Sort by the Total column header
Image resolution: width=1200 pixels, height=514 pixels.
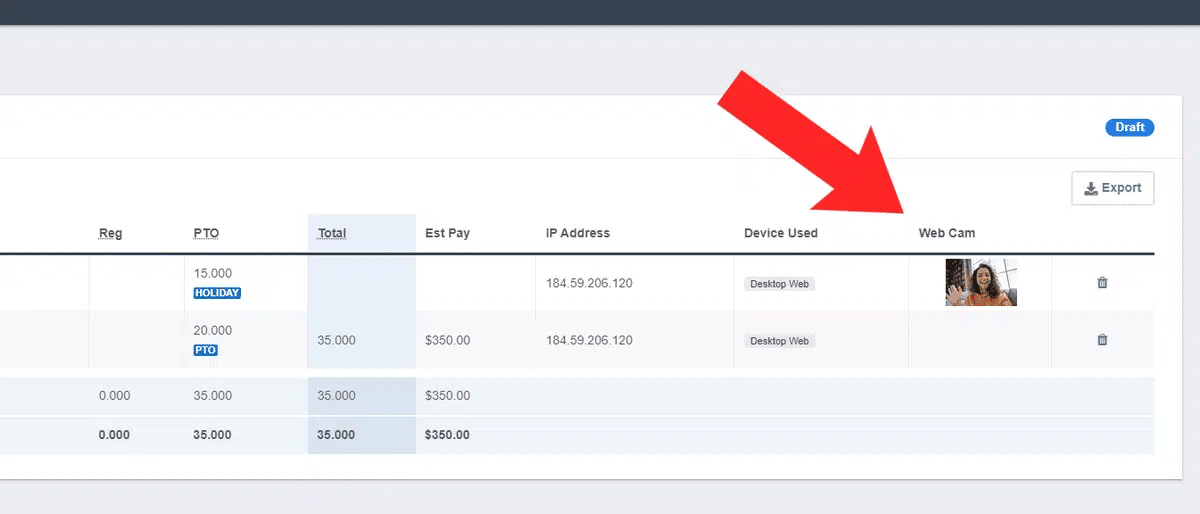coord(332,233)
